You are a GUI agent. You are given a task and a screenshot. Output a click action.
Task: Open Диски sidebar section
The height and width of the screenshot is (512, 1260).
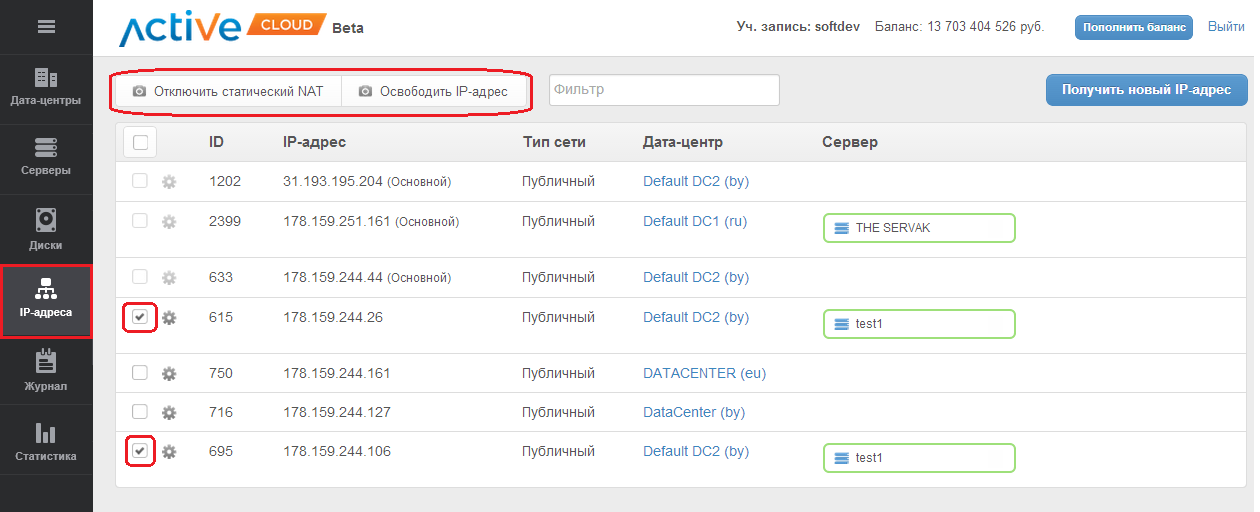tap(46, 229)
